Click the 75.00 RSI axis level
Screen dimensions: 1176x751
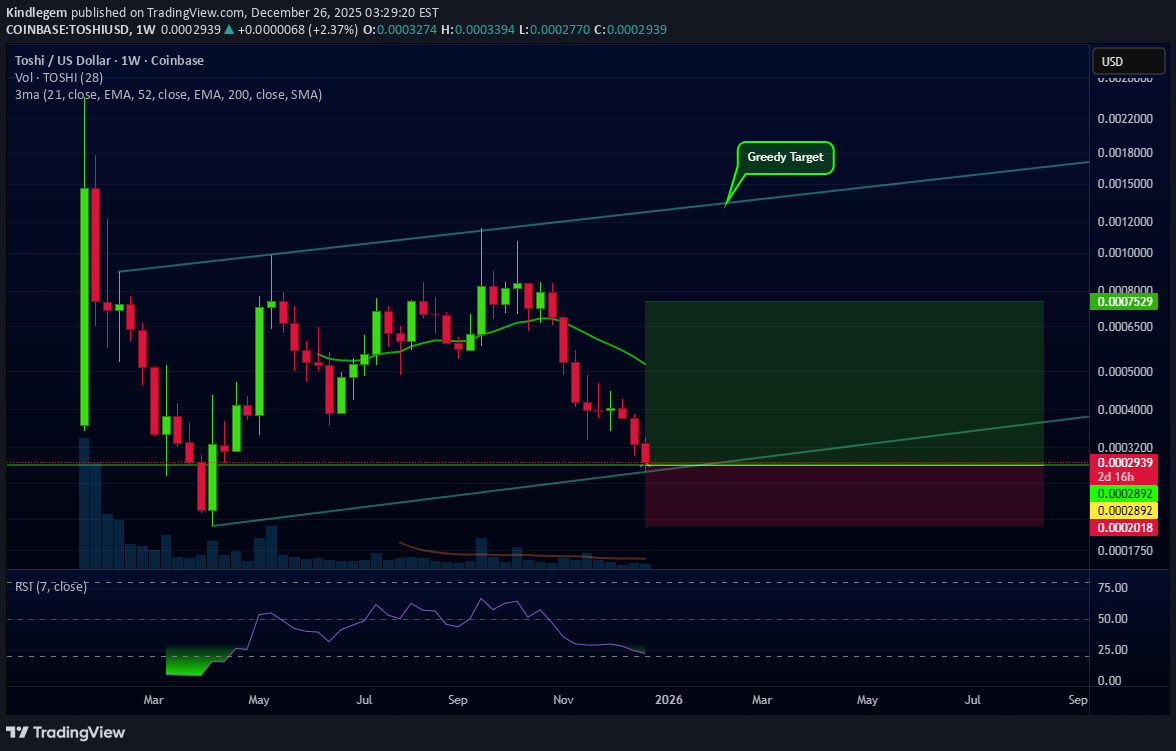[x=1113, y=587]
